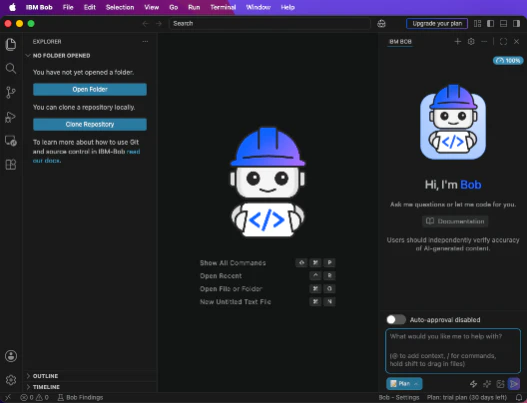
Task: Open Bob panel settings gear
Action: point(471,41)
